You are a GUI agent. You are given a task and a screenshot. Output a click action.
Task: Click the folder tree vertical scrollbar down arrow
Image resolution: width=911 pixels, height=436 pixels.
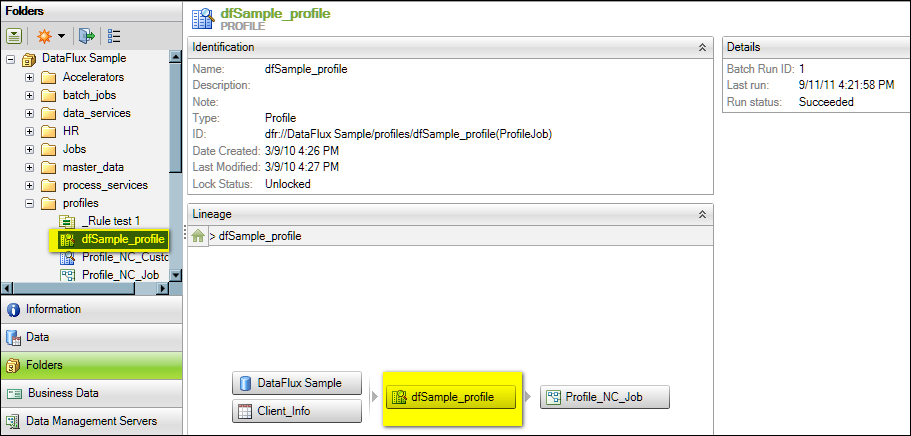coord(176,275)
